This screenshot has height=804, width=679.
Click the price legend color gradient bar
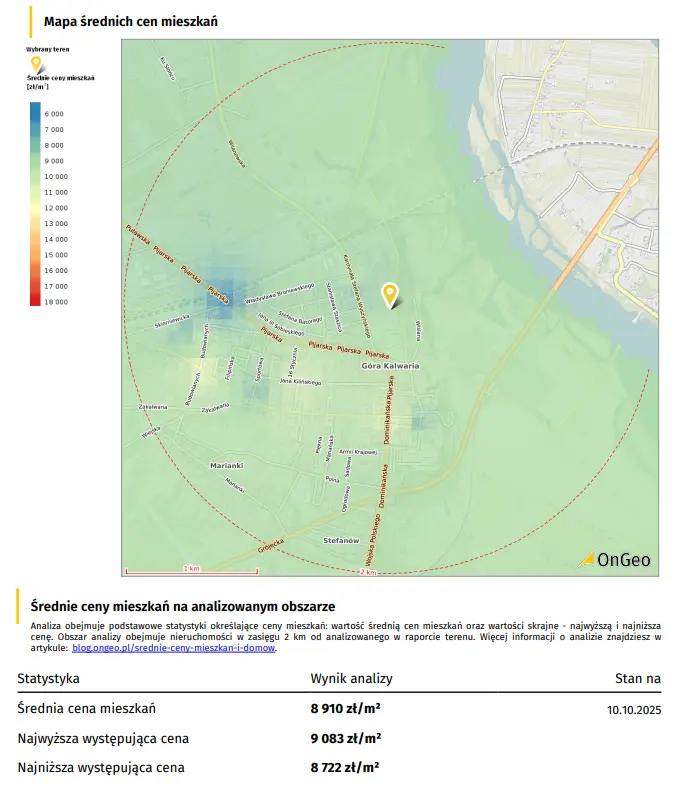tap(35, 204)
